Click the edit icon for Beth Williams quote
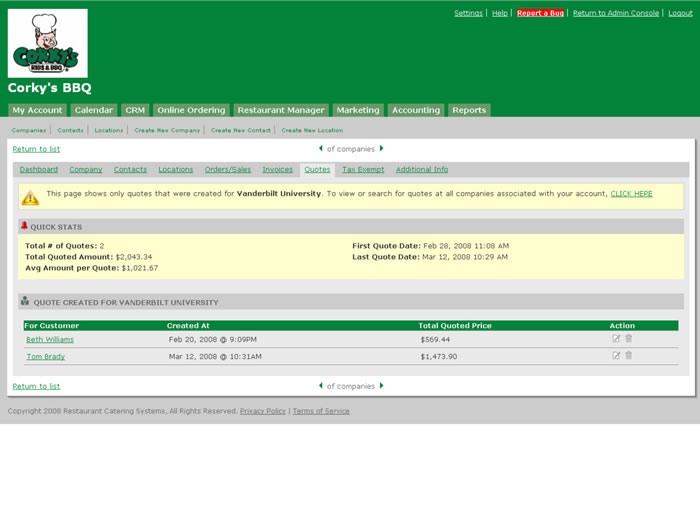Screen dimensions: 700x525 tap(616, 339)
